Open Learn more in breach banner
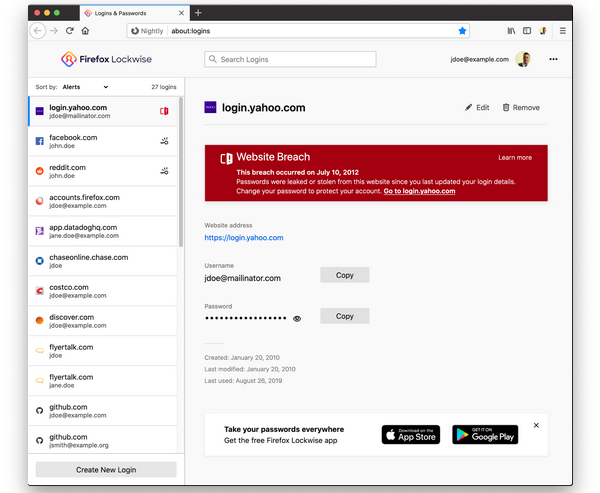This screenshot has height=493, width=600. tap(515, 157)
